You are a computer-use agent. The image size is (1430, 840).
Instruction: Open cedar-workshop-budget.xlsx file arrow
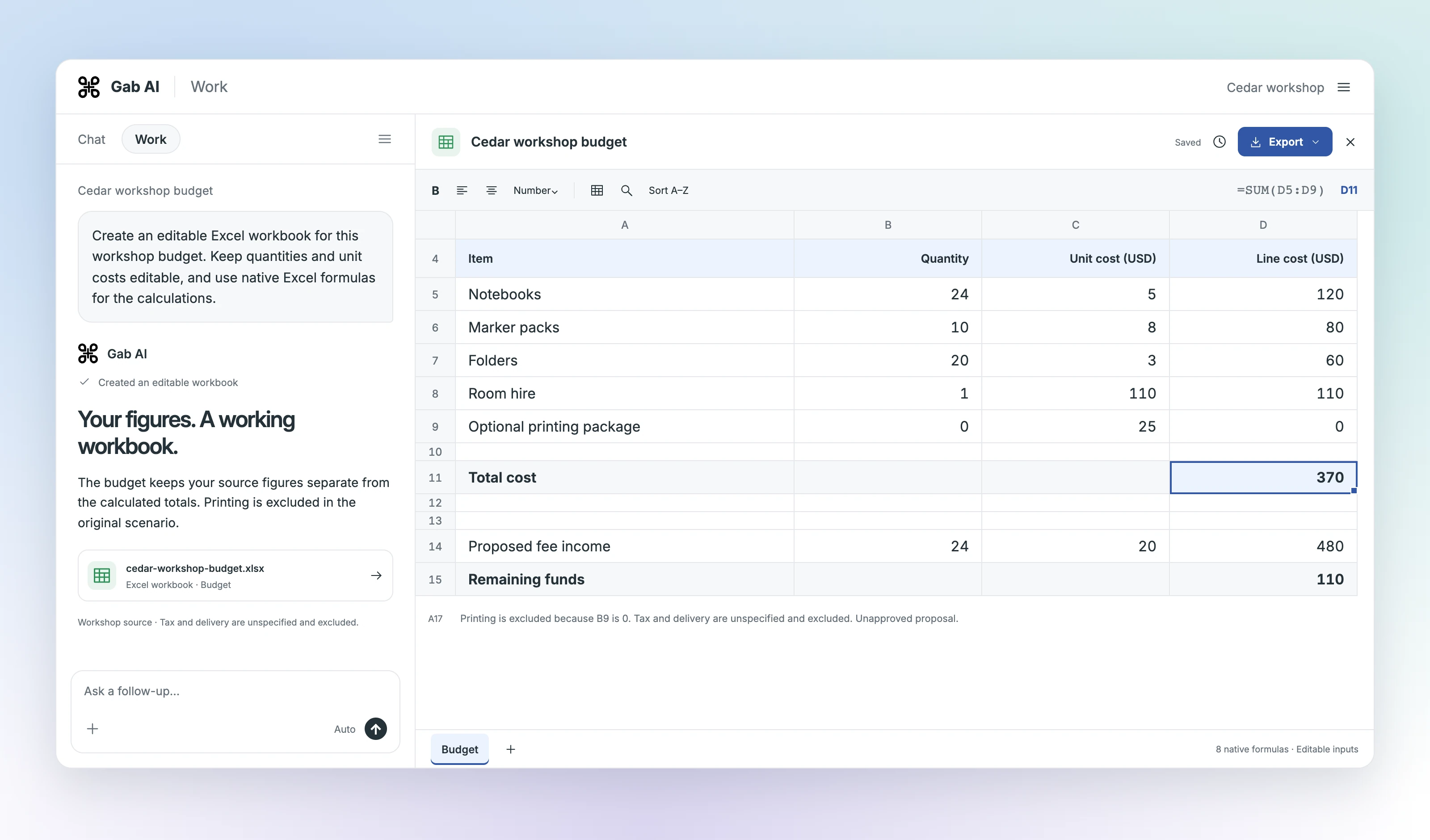376,575
